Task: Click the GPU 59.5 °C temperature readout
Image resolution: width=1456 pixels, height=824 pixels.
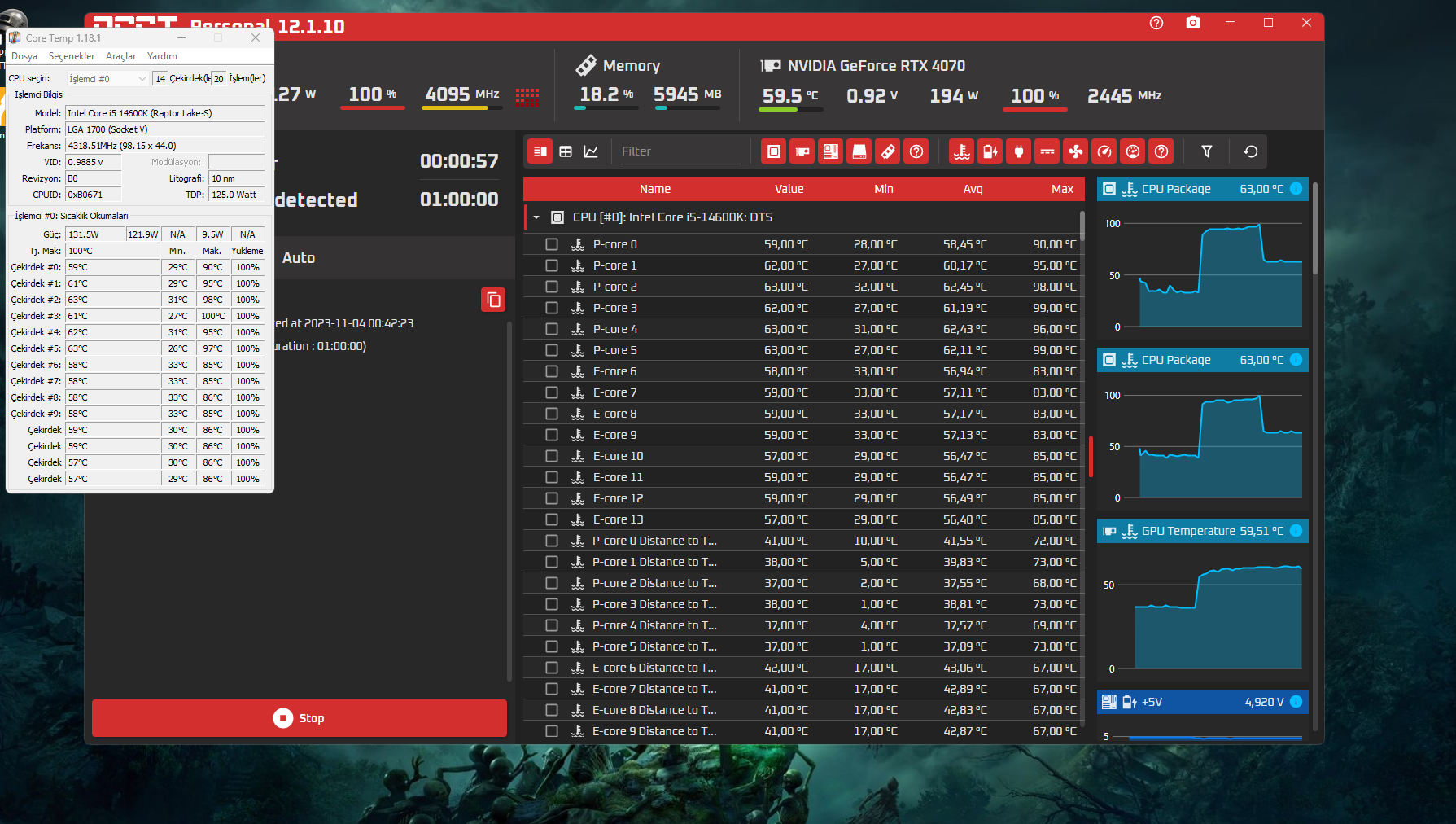Action: click(x=790, y=95)
